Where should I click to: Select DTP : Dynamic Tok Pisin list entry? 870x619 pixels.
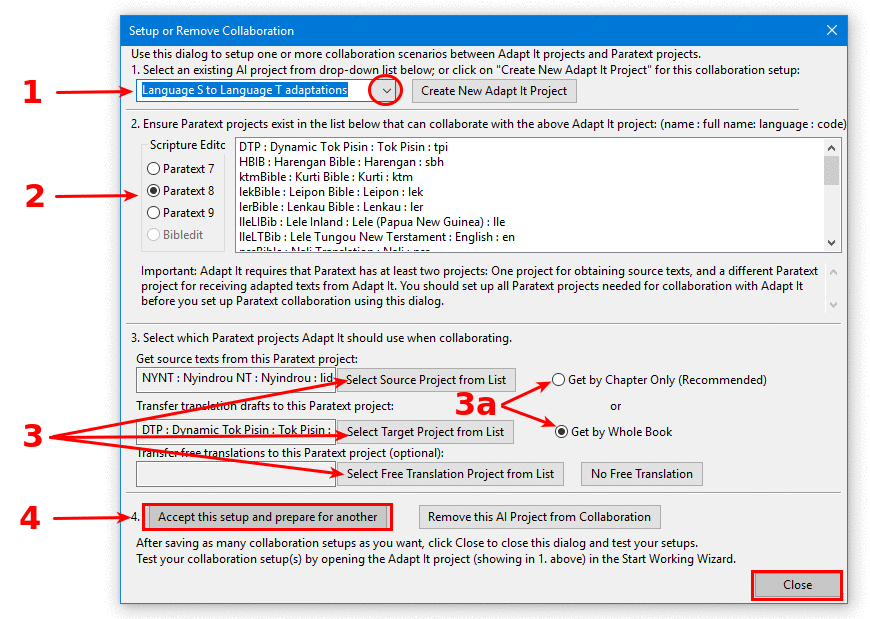pyautogui.click(x=343, y=147)
